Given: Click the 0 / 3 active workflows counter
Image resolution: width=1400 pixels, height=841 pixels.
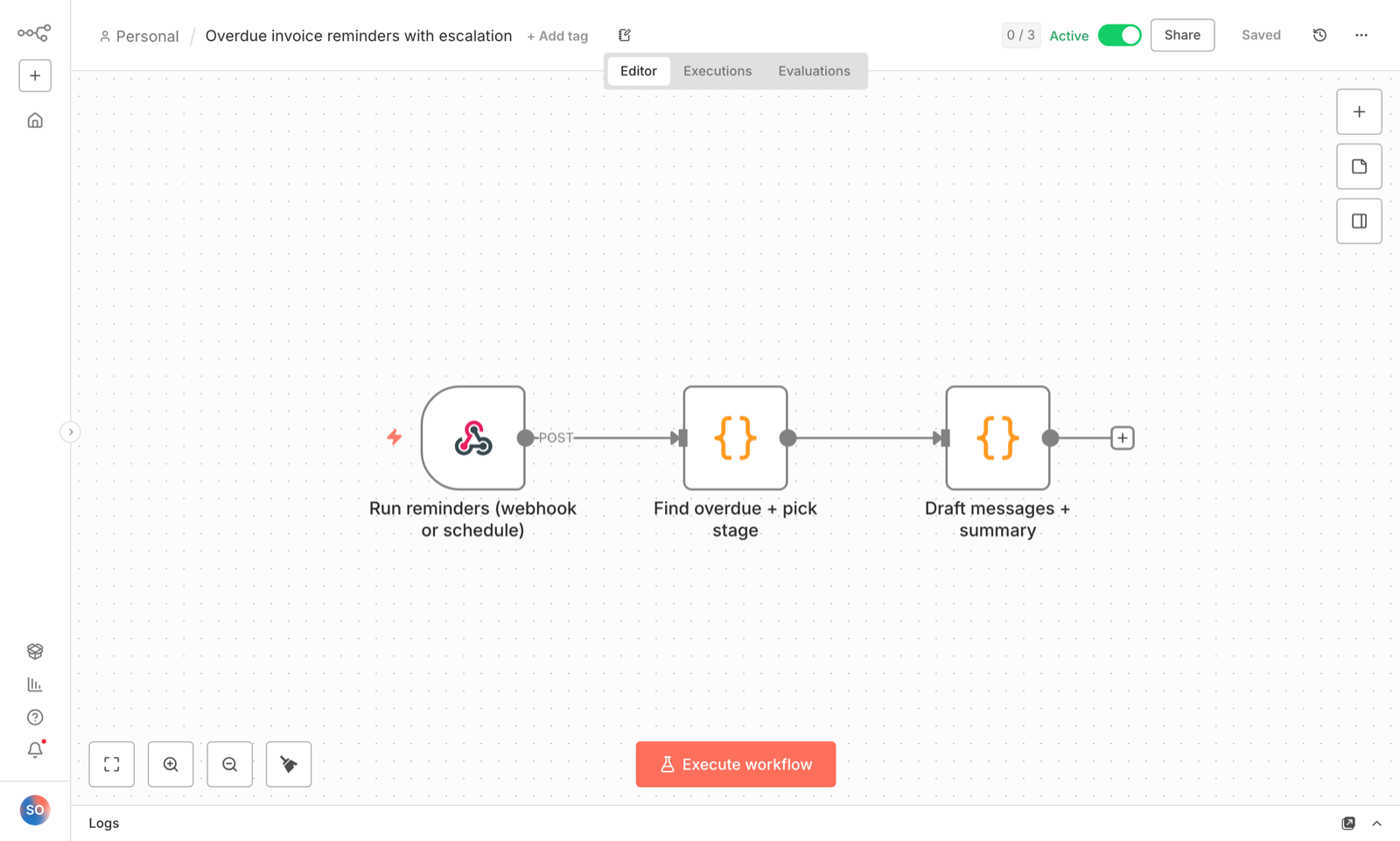Looking at the screenshot, I should click(1021, 35).
